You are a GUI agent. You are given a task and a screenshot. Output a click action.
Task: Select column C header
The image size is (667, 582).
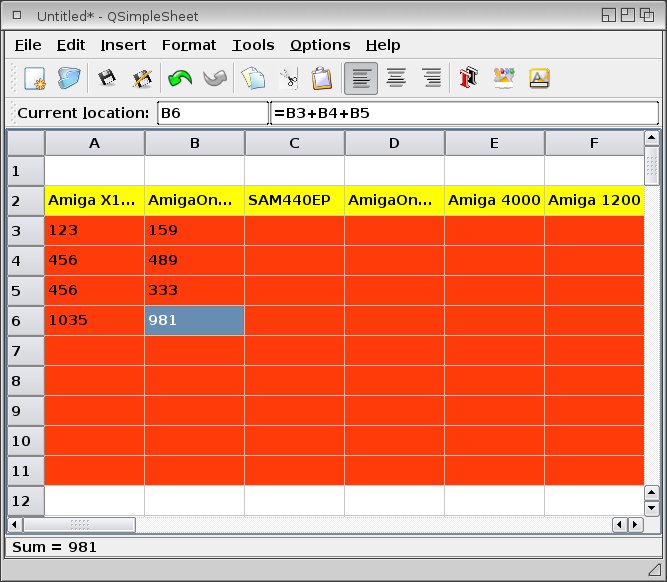(x=294, y=143)
